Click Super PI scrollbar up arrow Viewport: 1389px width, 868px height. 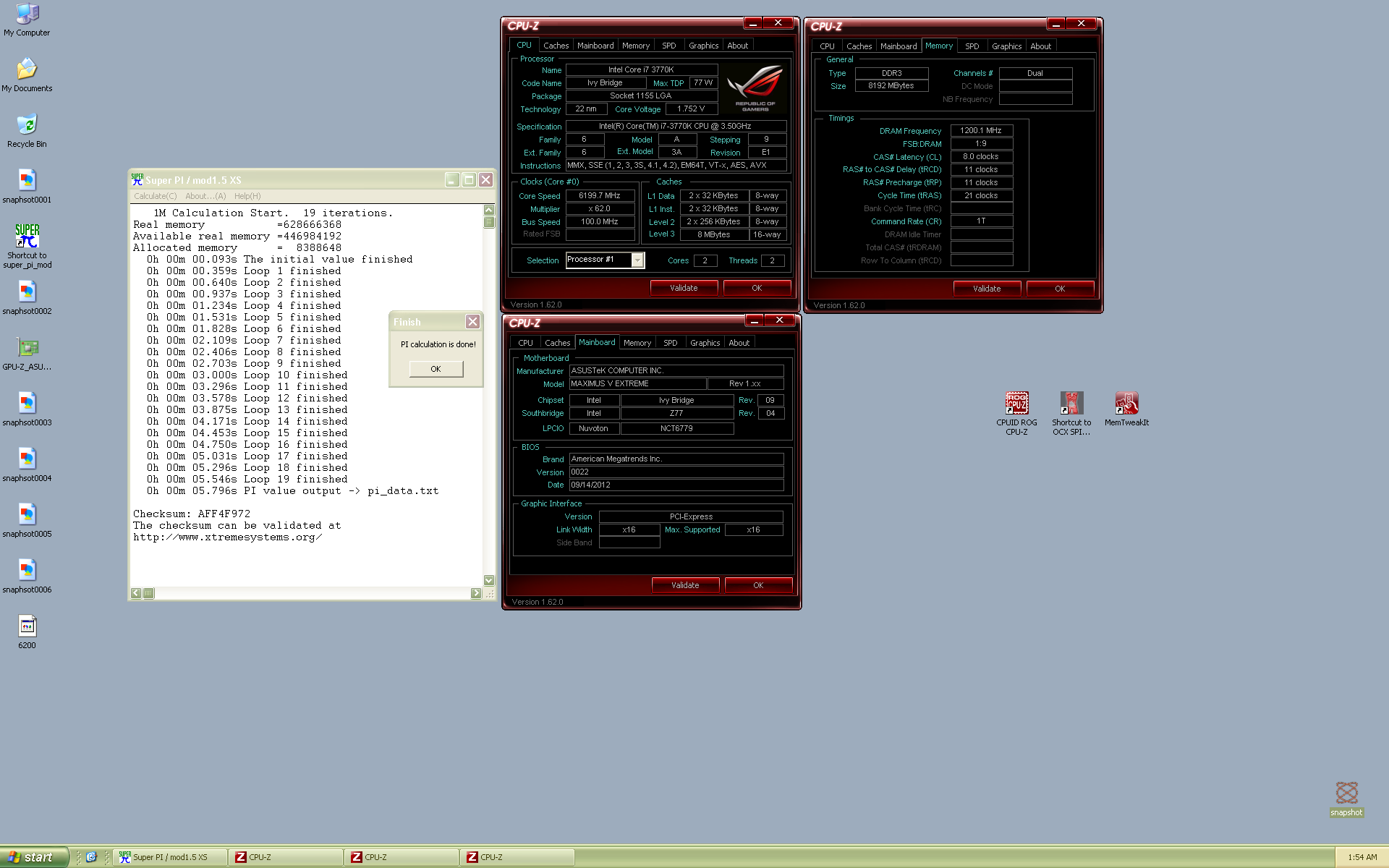click(489, 210)
